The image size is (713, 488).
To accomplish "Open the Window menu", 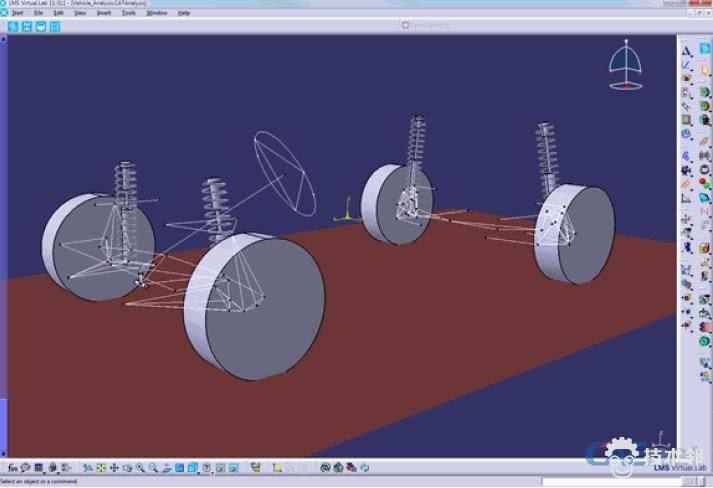I will click(x=157, y=13).
